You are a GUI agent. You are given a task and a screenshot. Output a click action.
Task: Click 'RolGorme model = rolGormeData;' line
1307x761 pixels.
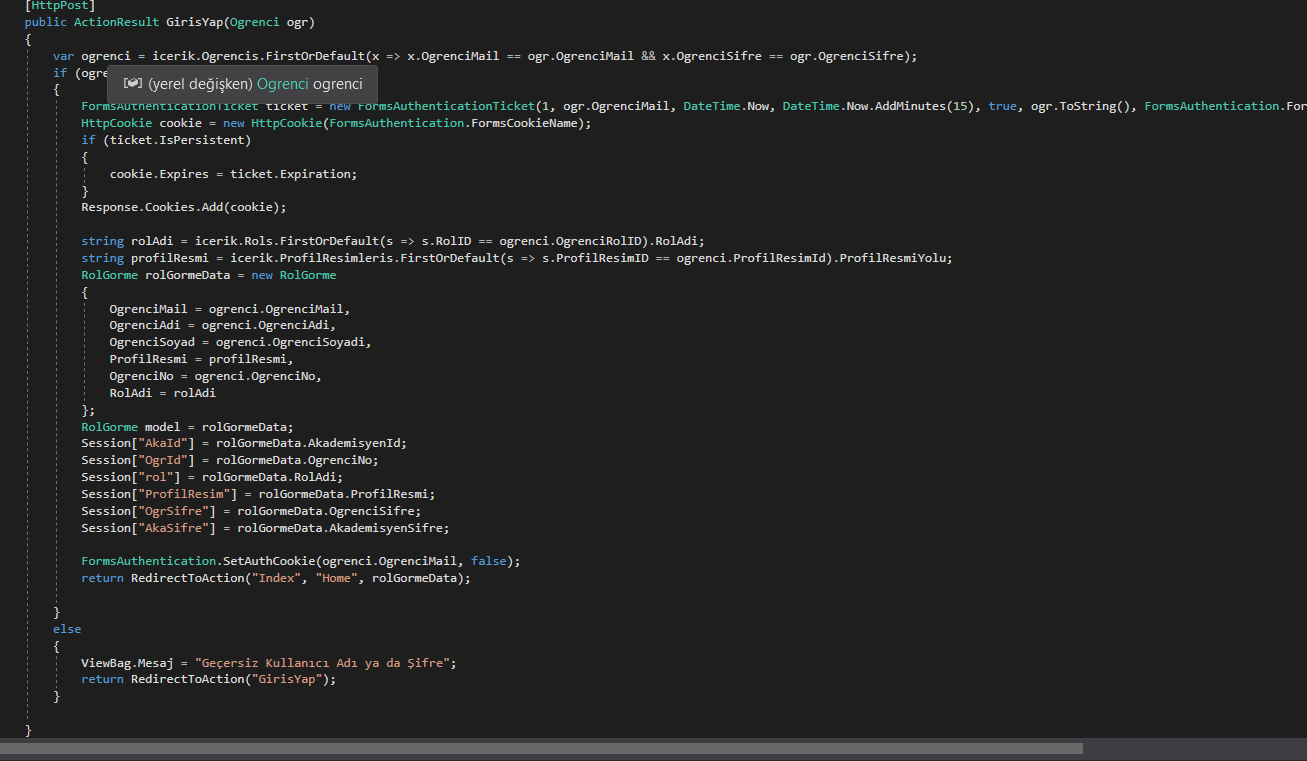188,427
